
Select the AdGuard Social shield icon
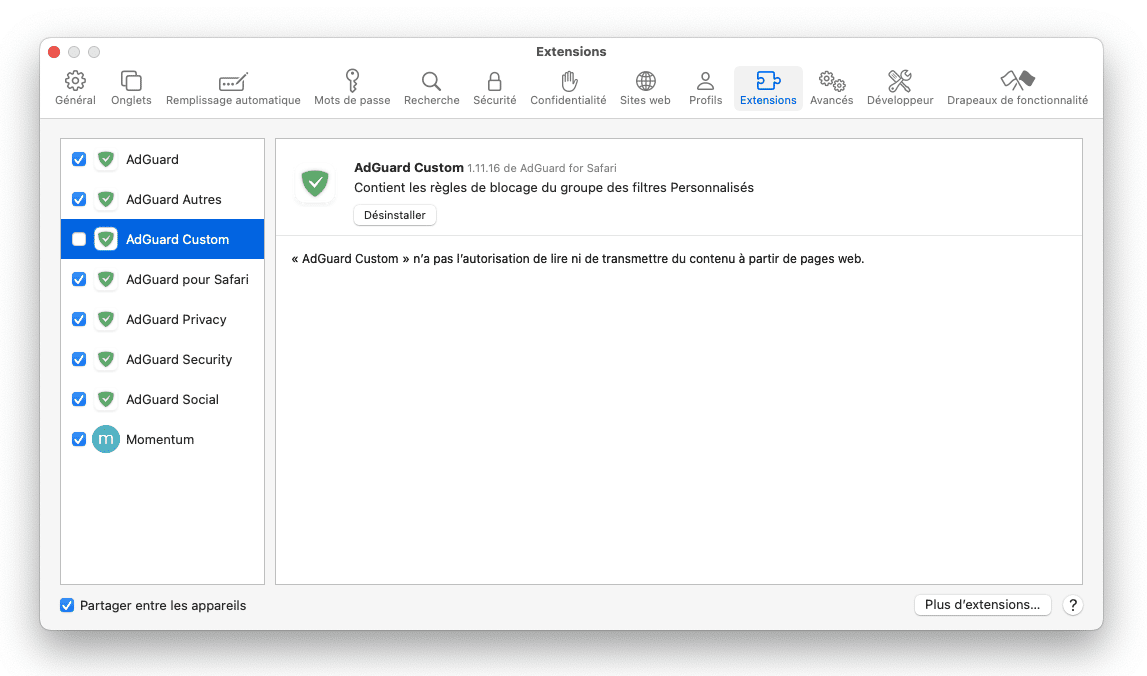pyautogui.click(x=106, y=399)
